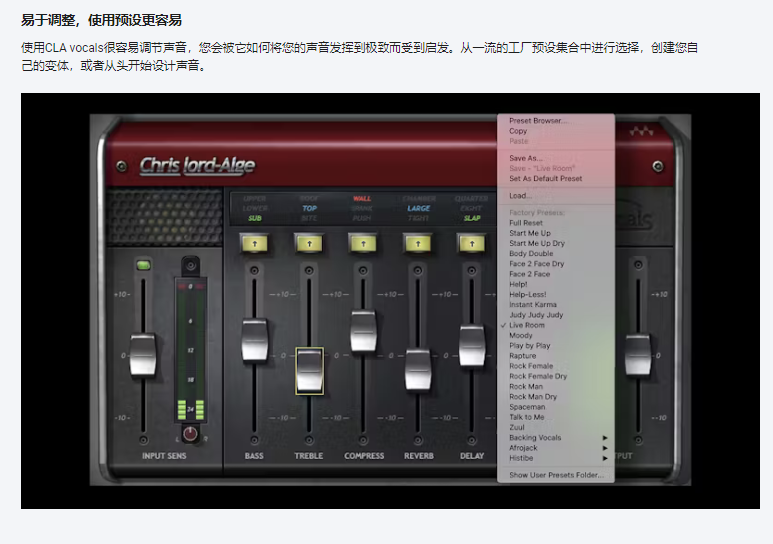Open Show User Presets Folder

coord(556,475)
